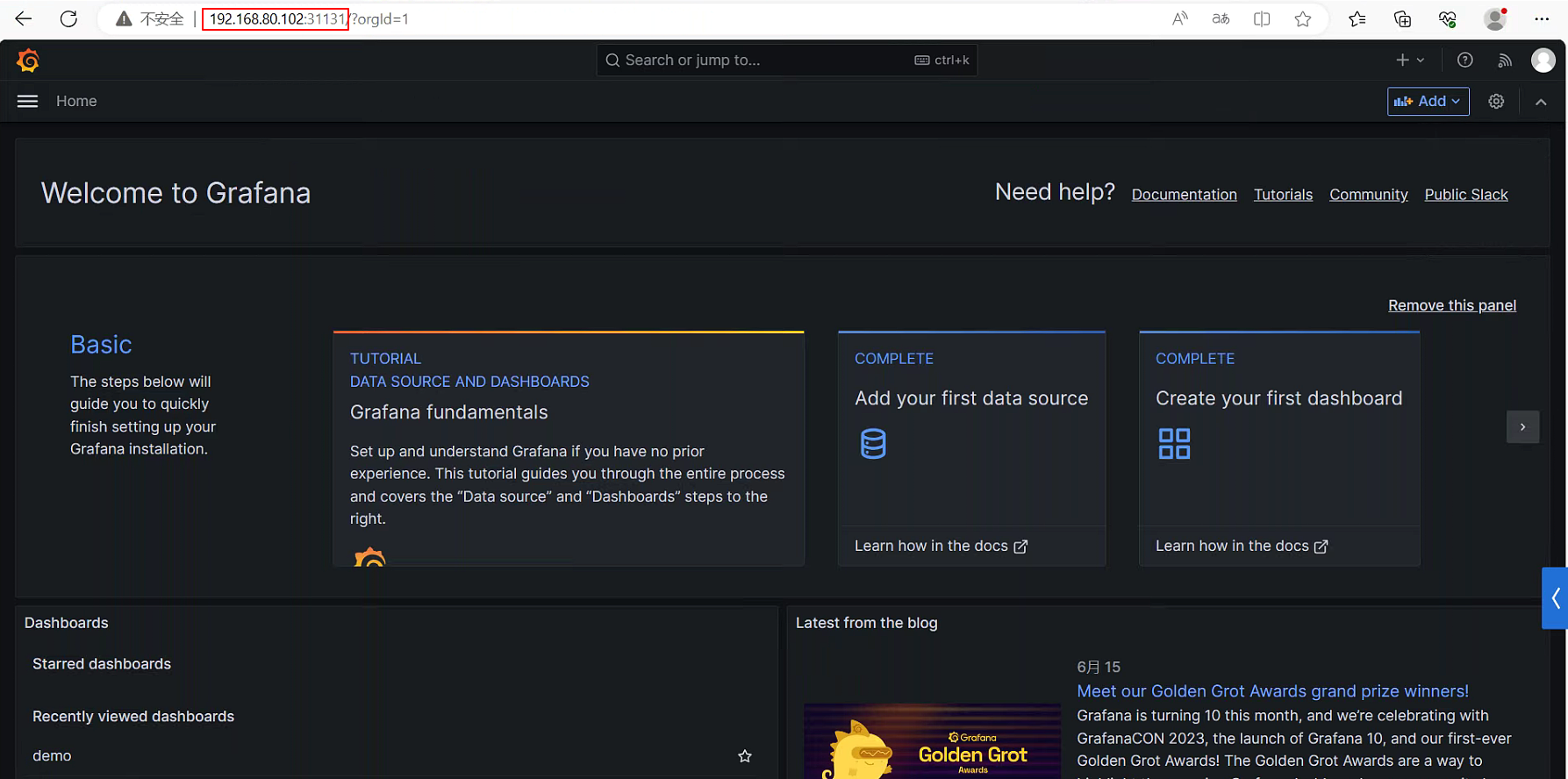The width and height of the screenshot is (1568, 779).
Task: Focus the Search or jump to field
Action: (x=787, y=60)
